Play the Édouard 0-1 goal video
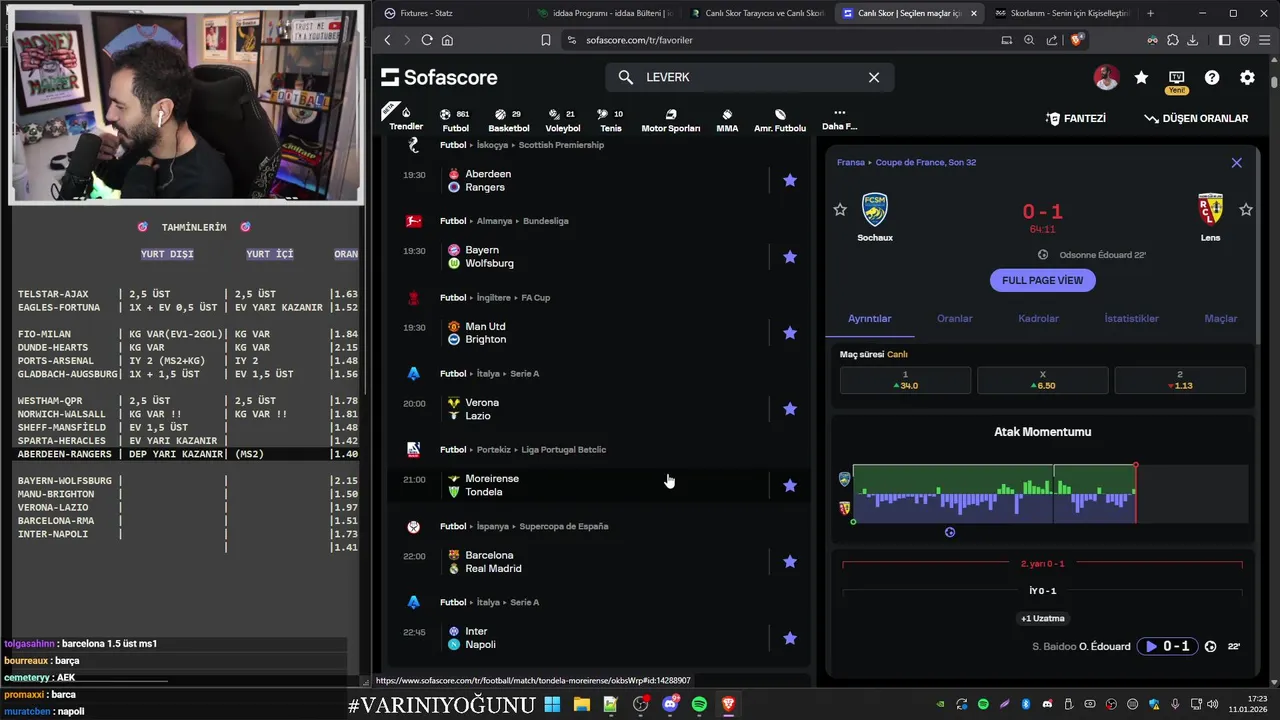 (x=1167, y=646)
